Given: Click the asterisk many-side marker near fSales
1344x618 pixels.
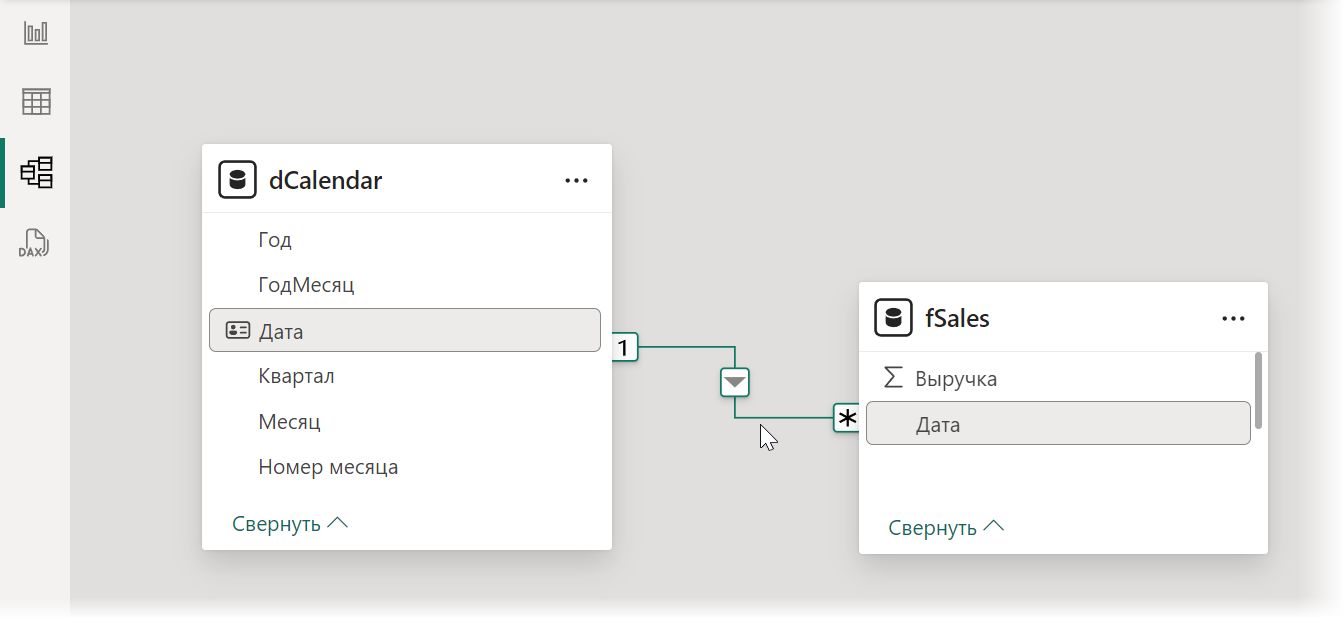Looking at the screenshot, I should coord(847,418).
